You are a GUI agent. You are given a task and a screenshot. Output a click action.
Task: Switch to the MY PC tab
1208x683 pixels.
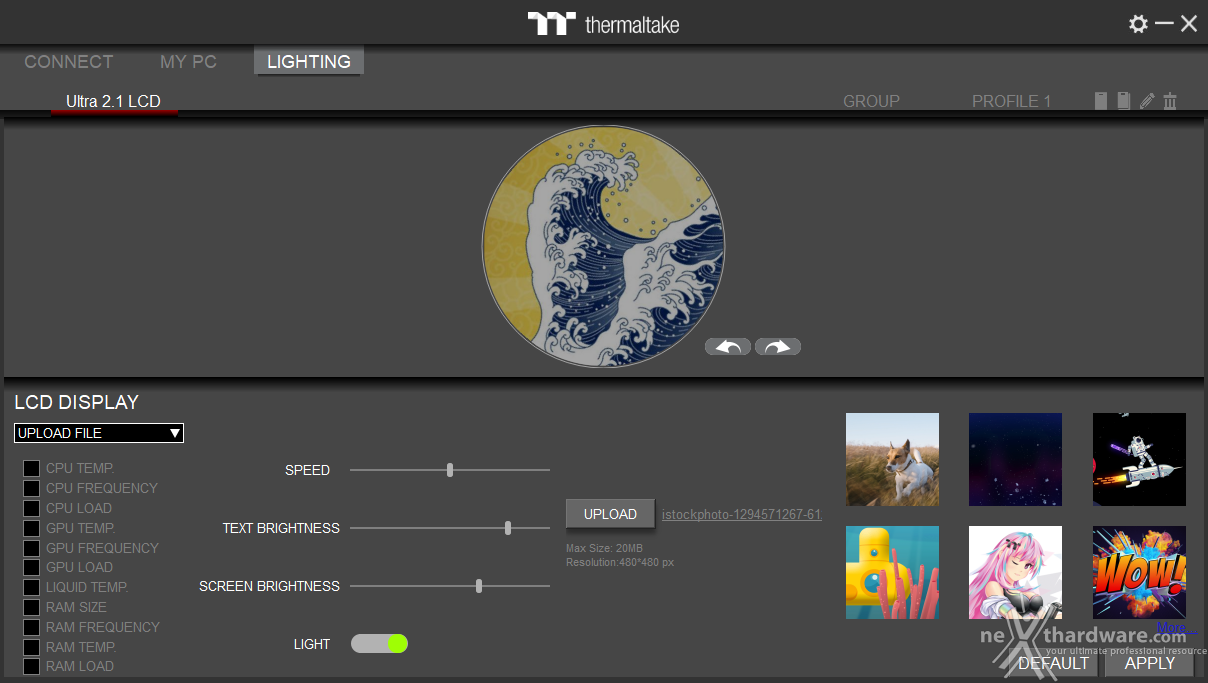(188, 62)
